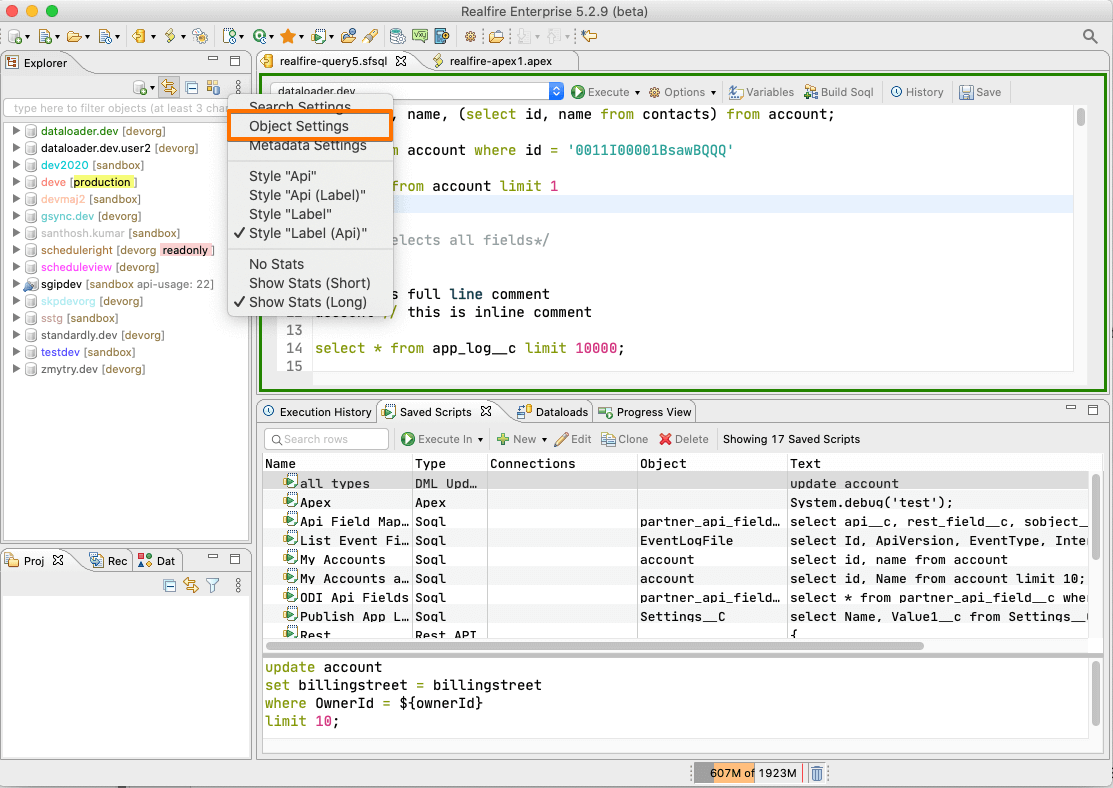Click the yellow back arrow icon in toolbar
This screenshot has width=1113, height=788.
(x=589, y=35)
